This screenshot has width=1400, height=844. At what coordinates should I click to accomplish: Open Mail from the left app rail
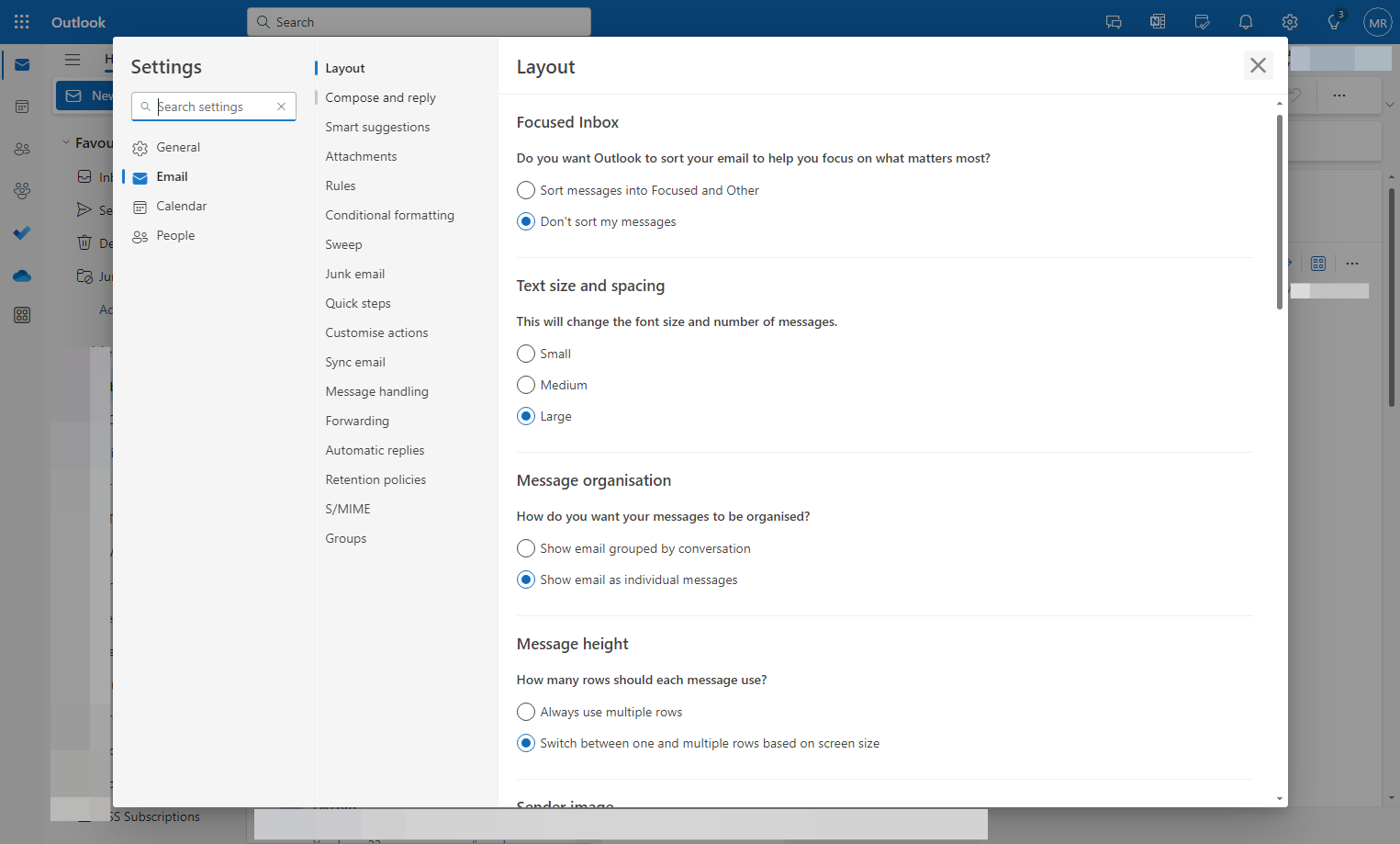[x=22, y=65]
